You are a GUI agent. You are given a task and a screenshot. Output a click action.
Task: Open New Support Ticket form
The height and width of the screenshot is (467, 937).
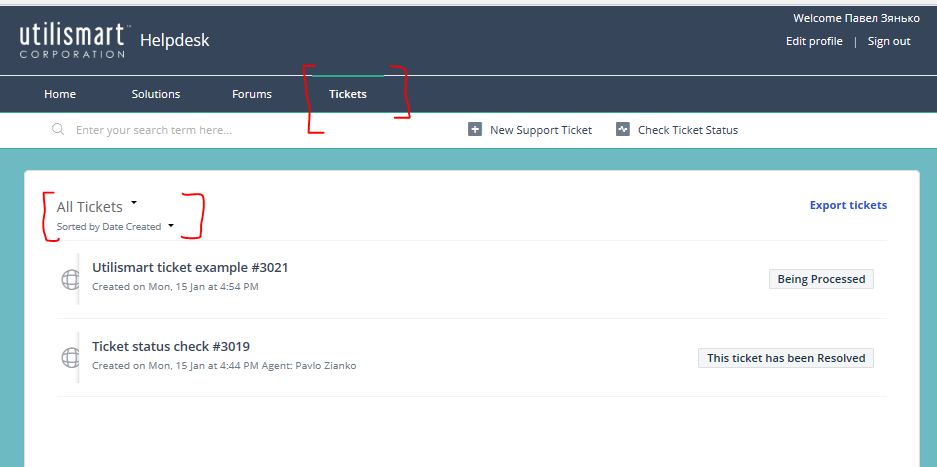[x=541, y=130]
